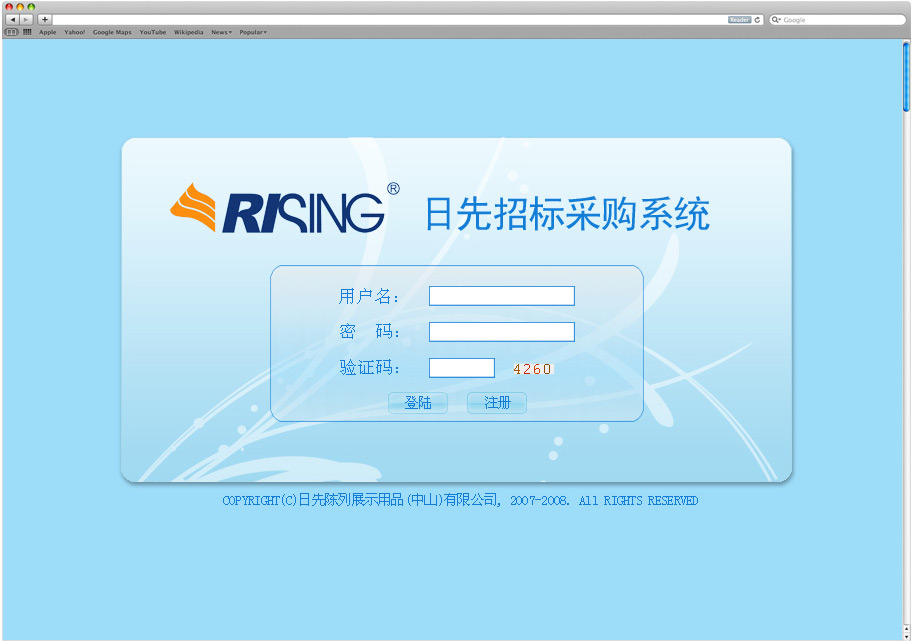Click the Reader button in address bar
This screenshot has width=914, height=641.
[x=739, y=20]
